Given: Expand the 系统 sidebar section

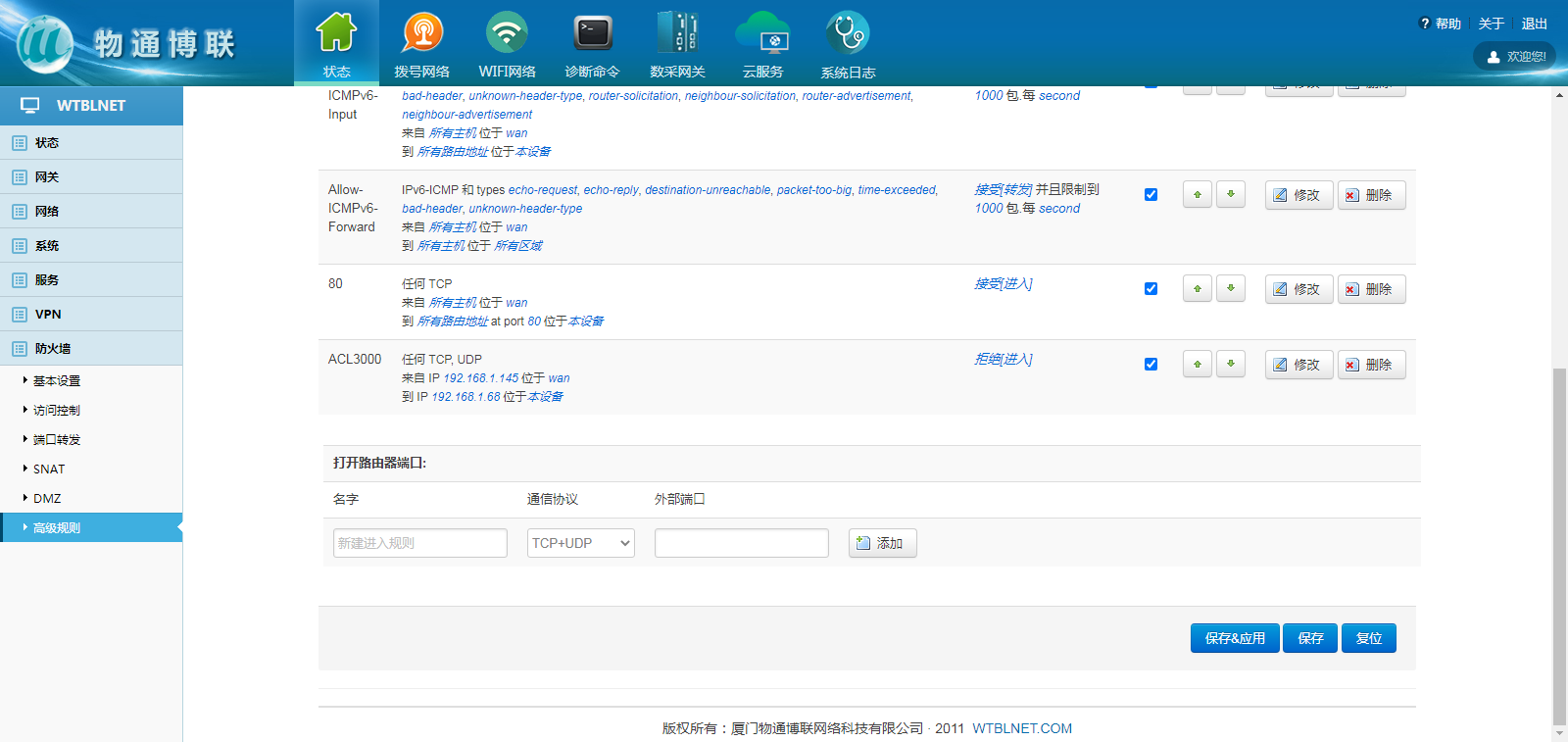Looking at the screenshot, I should pos(91,246).
